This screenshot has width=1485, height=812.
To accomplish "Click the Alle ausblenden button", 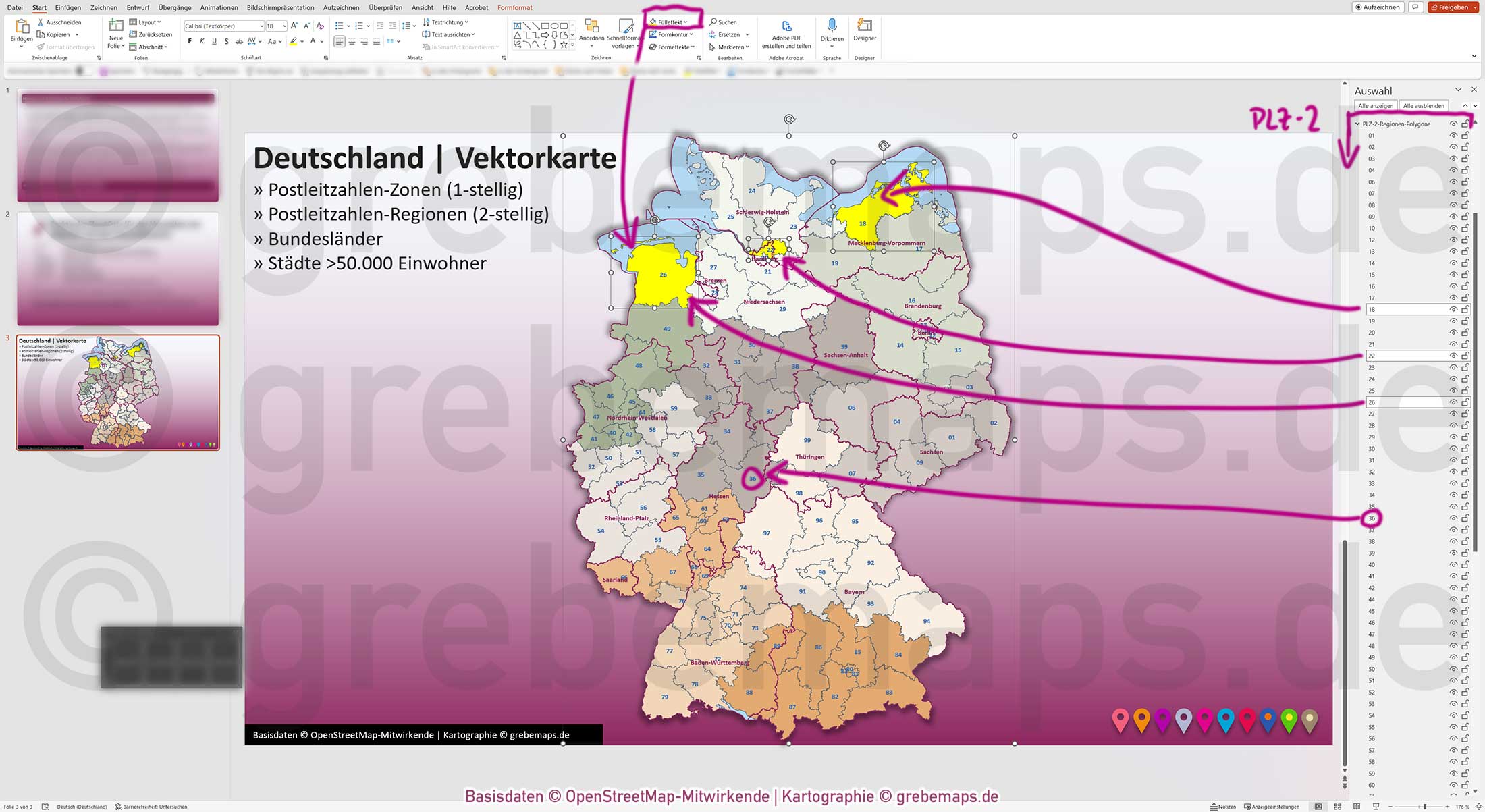I will click(1423, 105).
